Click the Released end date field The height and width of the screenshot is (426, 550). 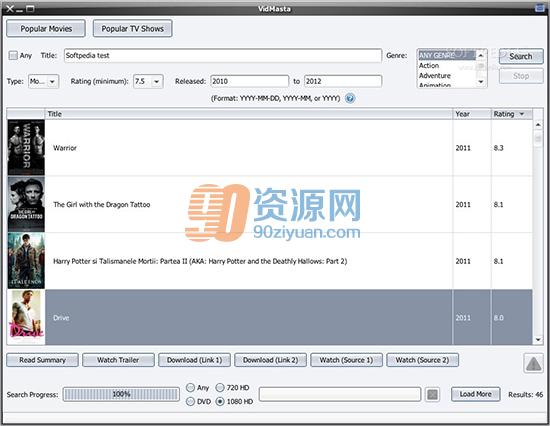click(343, 81)
